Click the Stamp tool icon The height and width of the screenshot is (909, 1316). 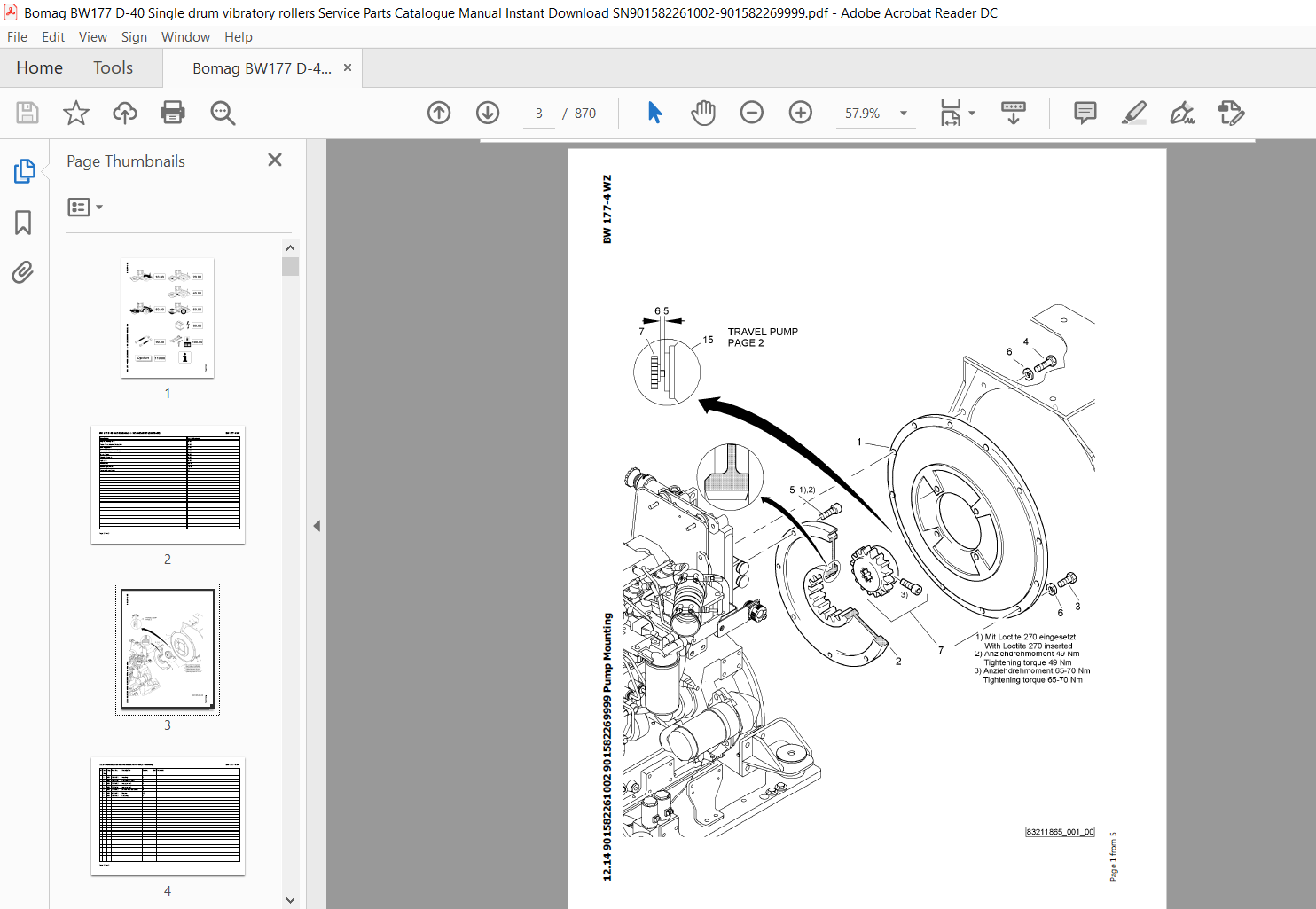tap(1232, 113)
